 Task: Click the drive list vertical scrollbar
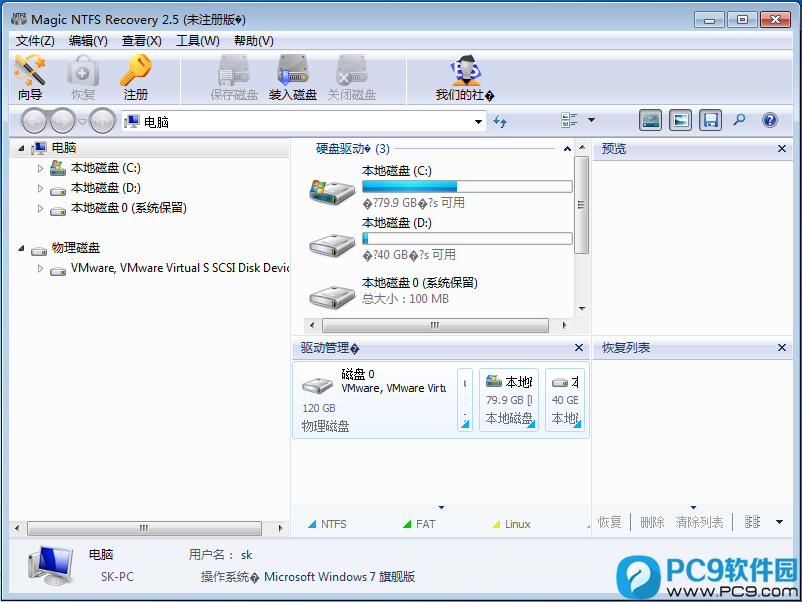582,205
